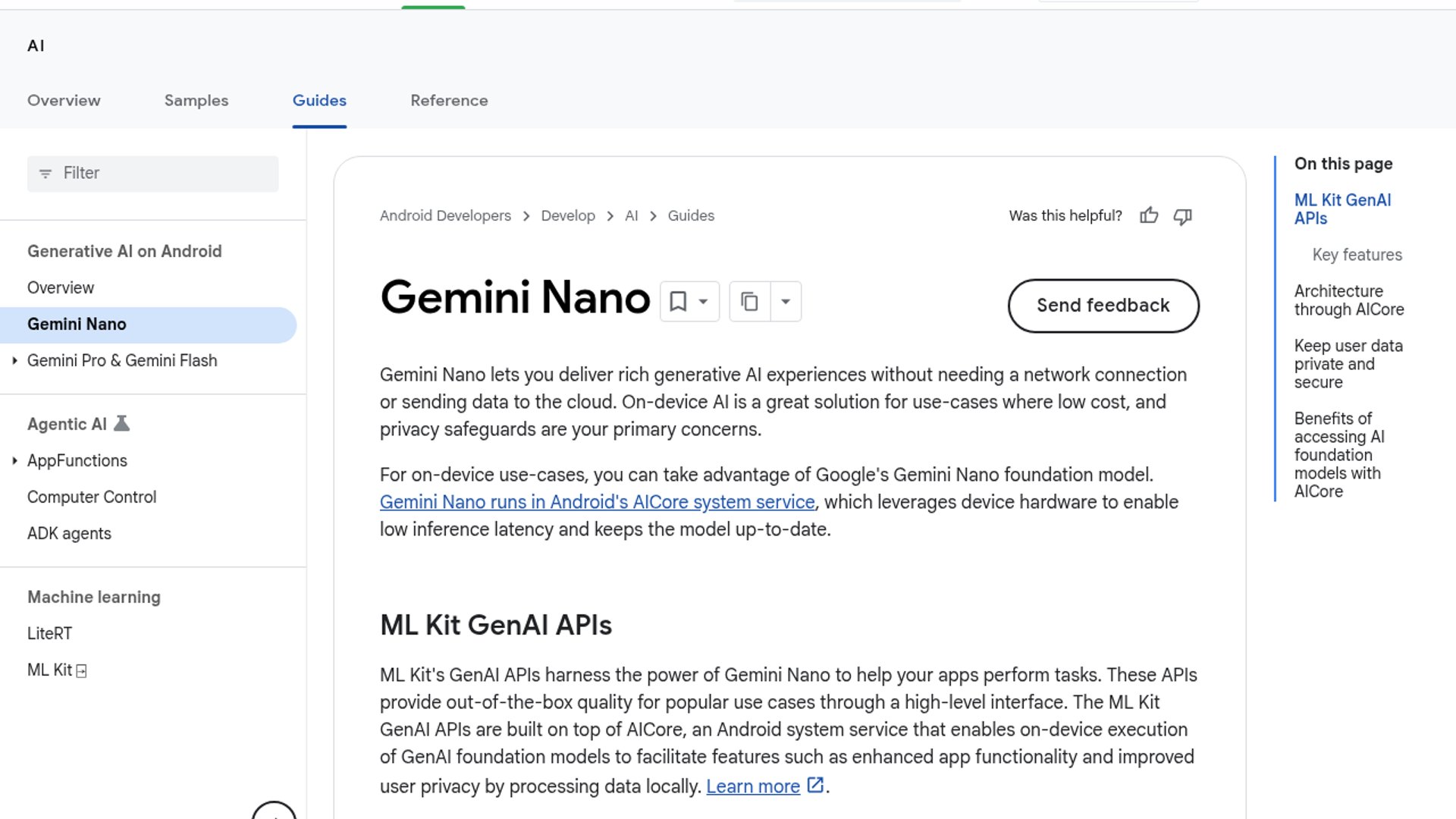Open the copy options dropdown arrow
This screenshot has height=819, width=1456.
[x=786, y=302]
